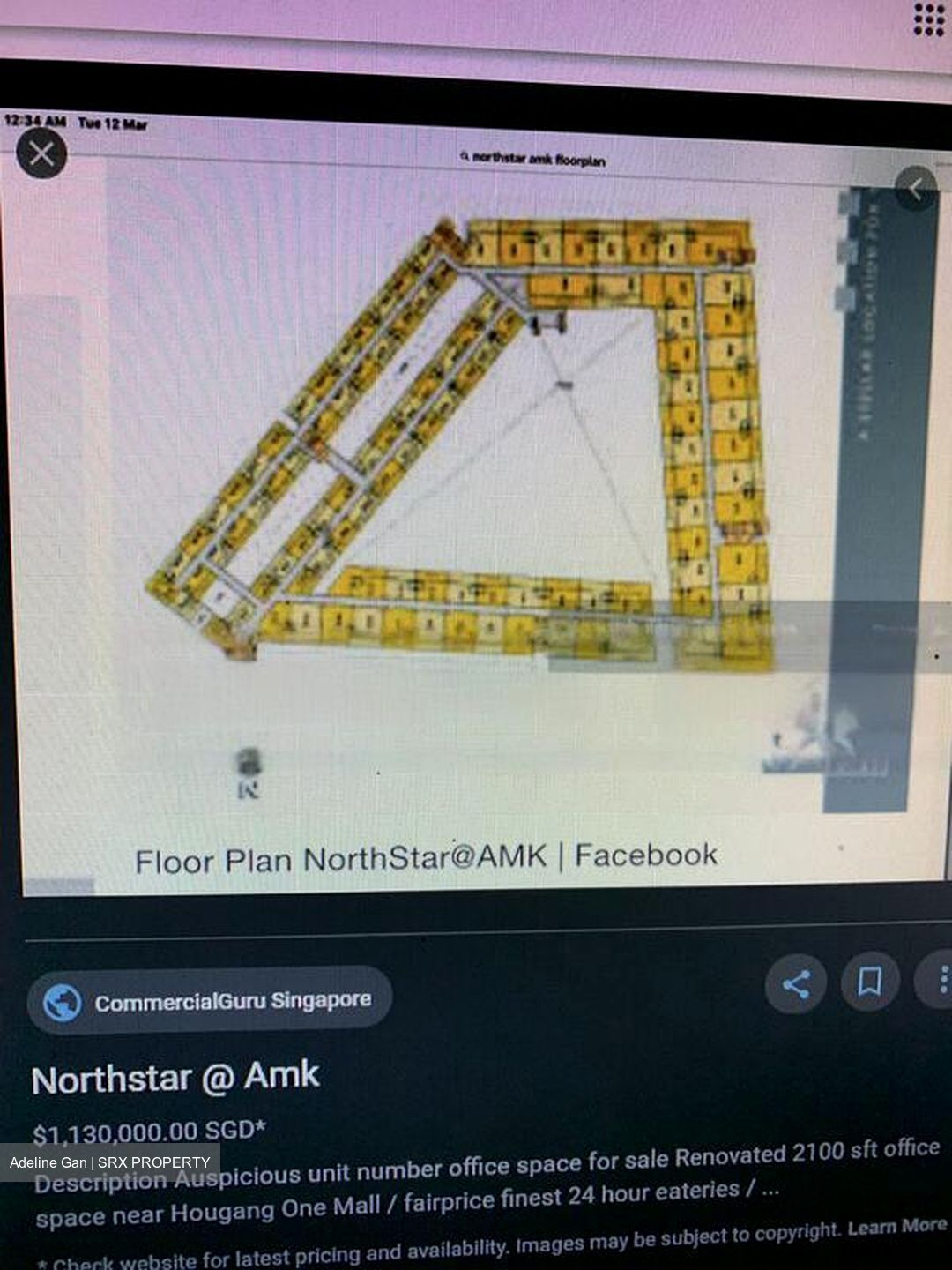The height and width of the screenshot is (1270, 952).
Task: Open the Google apps grid icon
Action: click(x=928, y=19)
